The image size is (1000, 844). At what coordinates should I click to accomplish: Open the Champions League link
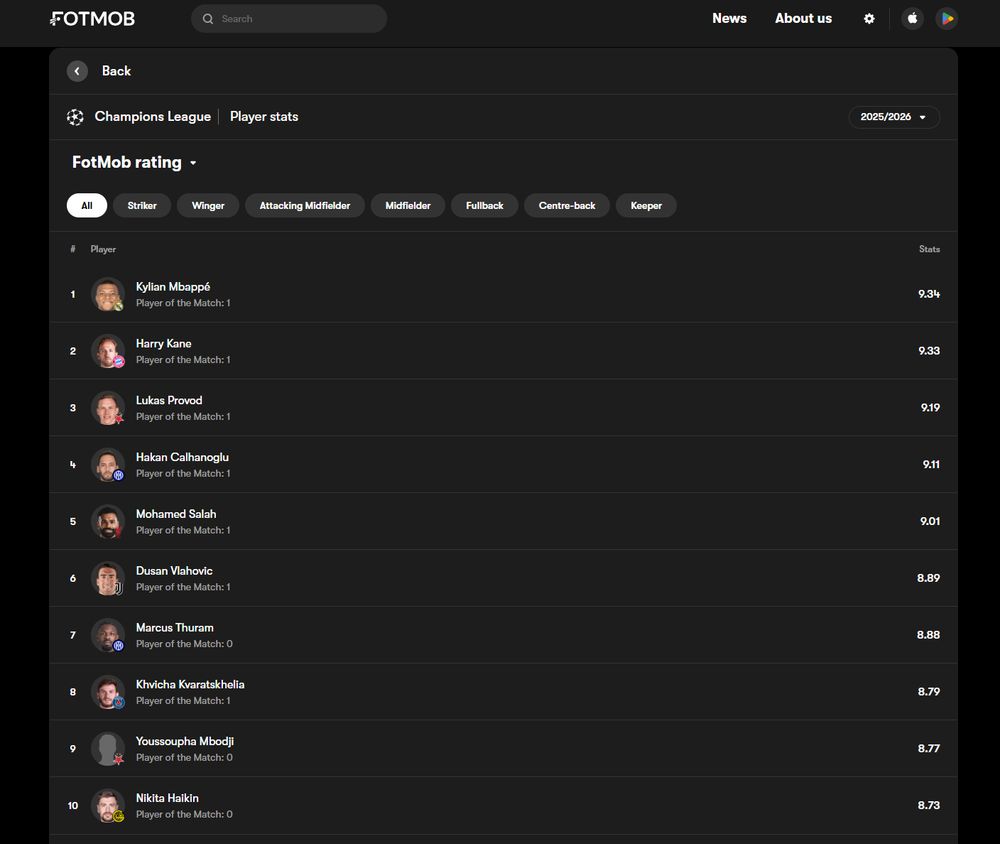click(152, 117)
